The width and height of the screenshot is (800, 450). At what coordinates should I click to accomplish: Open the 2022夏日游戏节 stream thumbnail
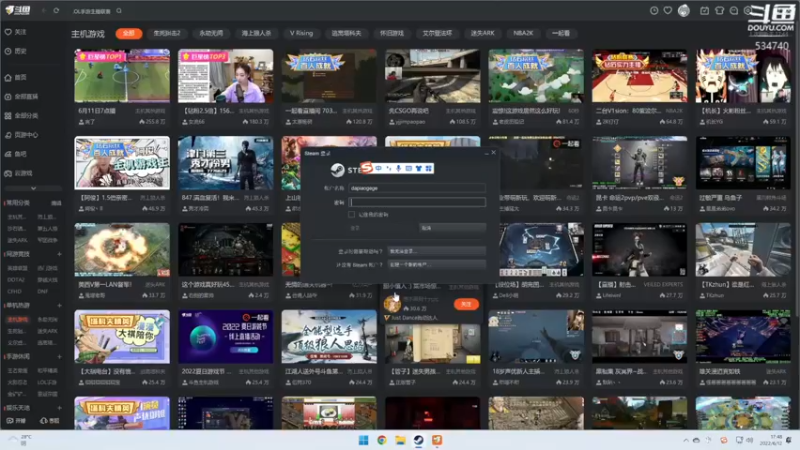coord(226,337)
